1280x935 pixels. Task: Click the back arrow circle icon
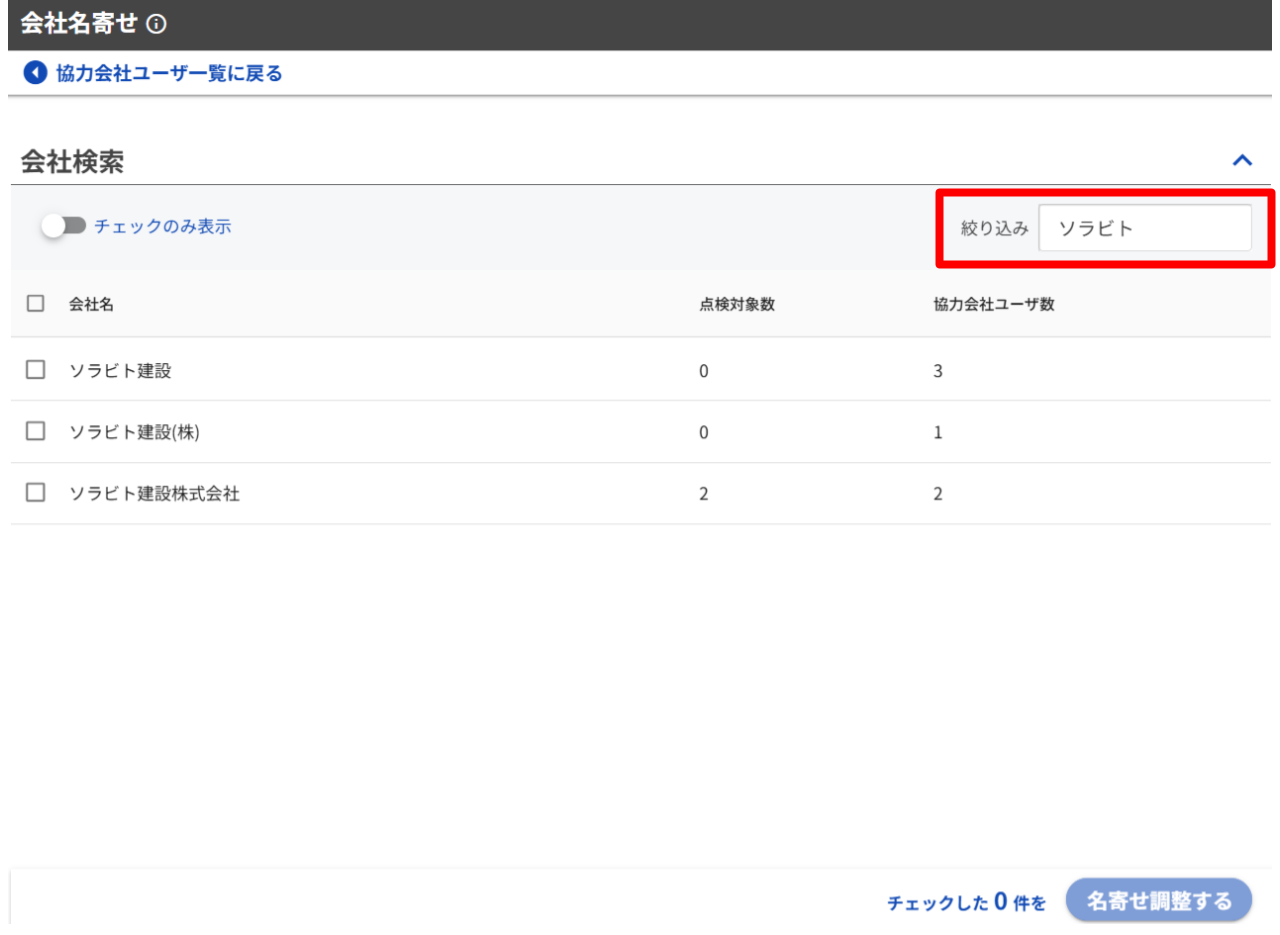pos(35,73)
